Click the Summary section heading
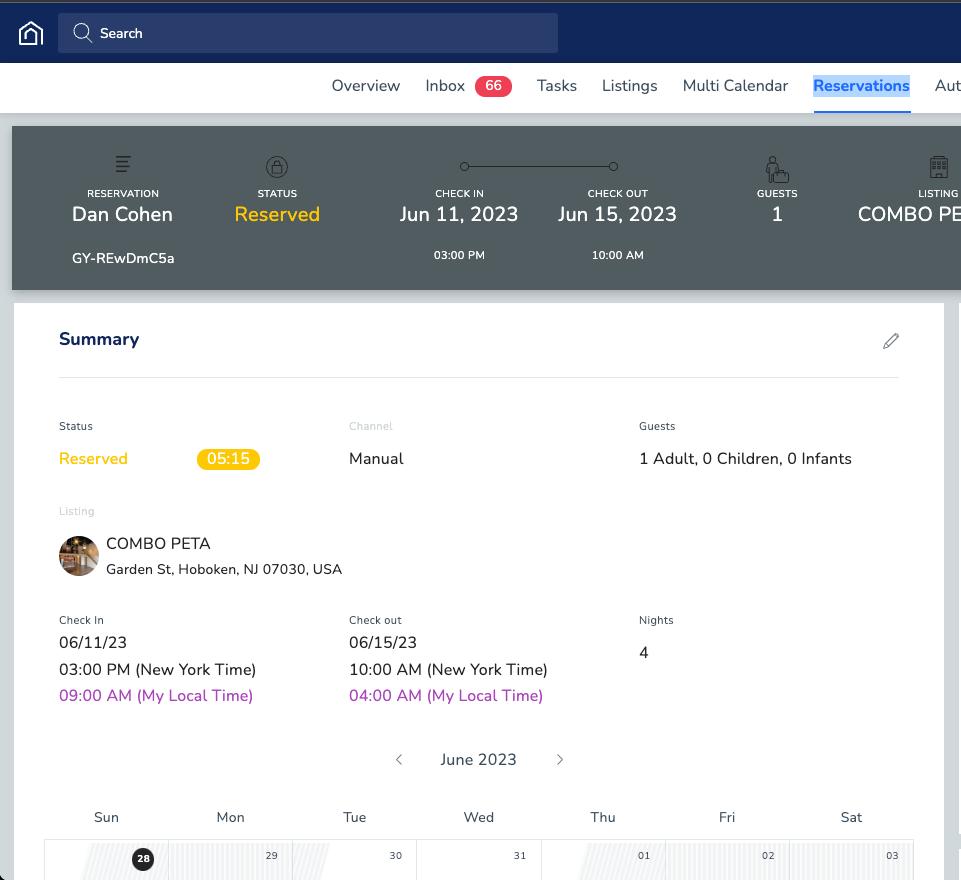Screen dimensions: 961x880 tap(99, 339)
